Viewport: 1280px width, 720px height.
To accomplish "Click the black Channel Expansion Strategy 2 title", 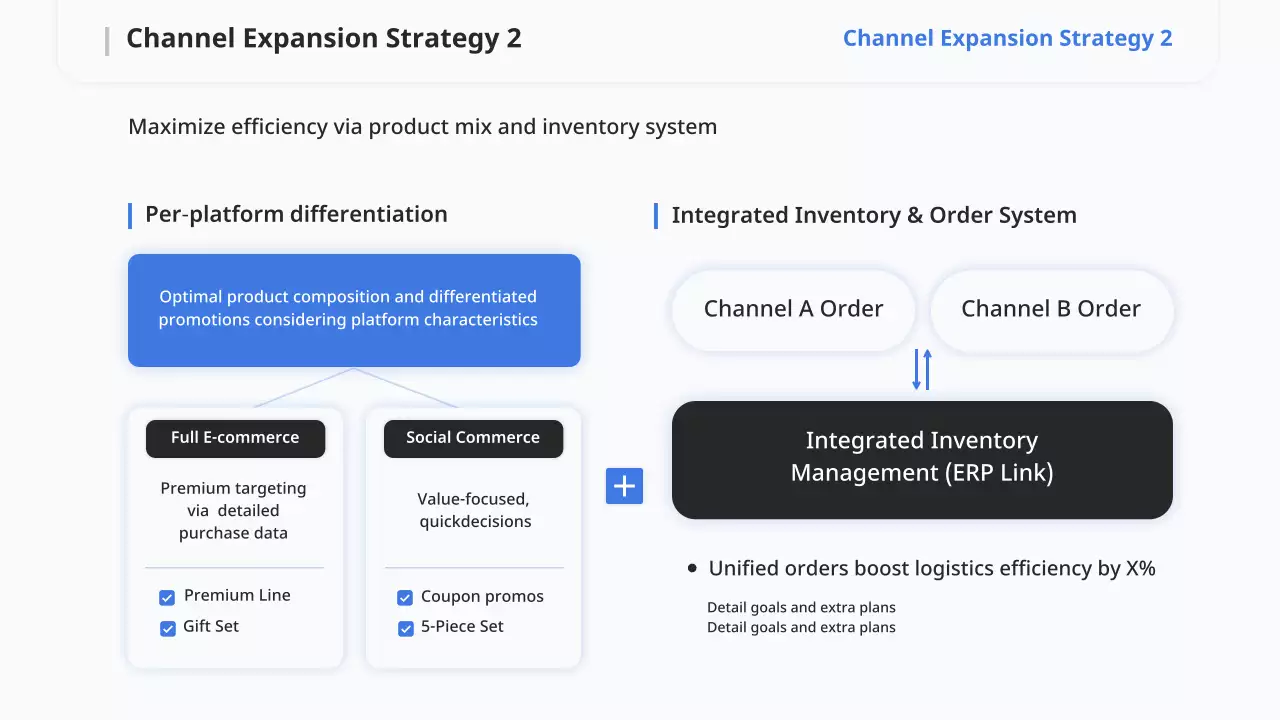I will click(324, 39).
